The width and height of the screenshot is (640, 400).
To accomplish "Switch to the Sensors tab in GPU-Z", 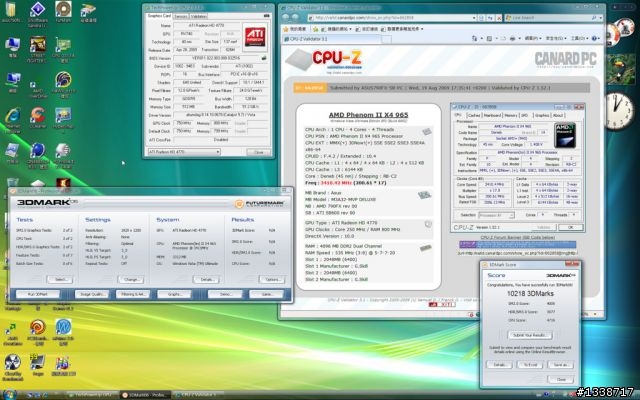I will point(180,16).
